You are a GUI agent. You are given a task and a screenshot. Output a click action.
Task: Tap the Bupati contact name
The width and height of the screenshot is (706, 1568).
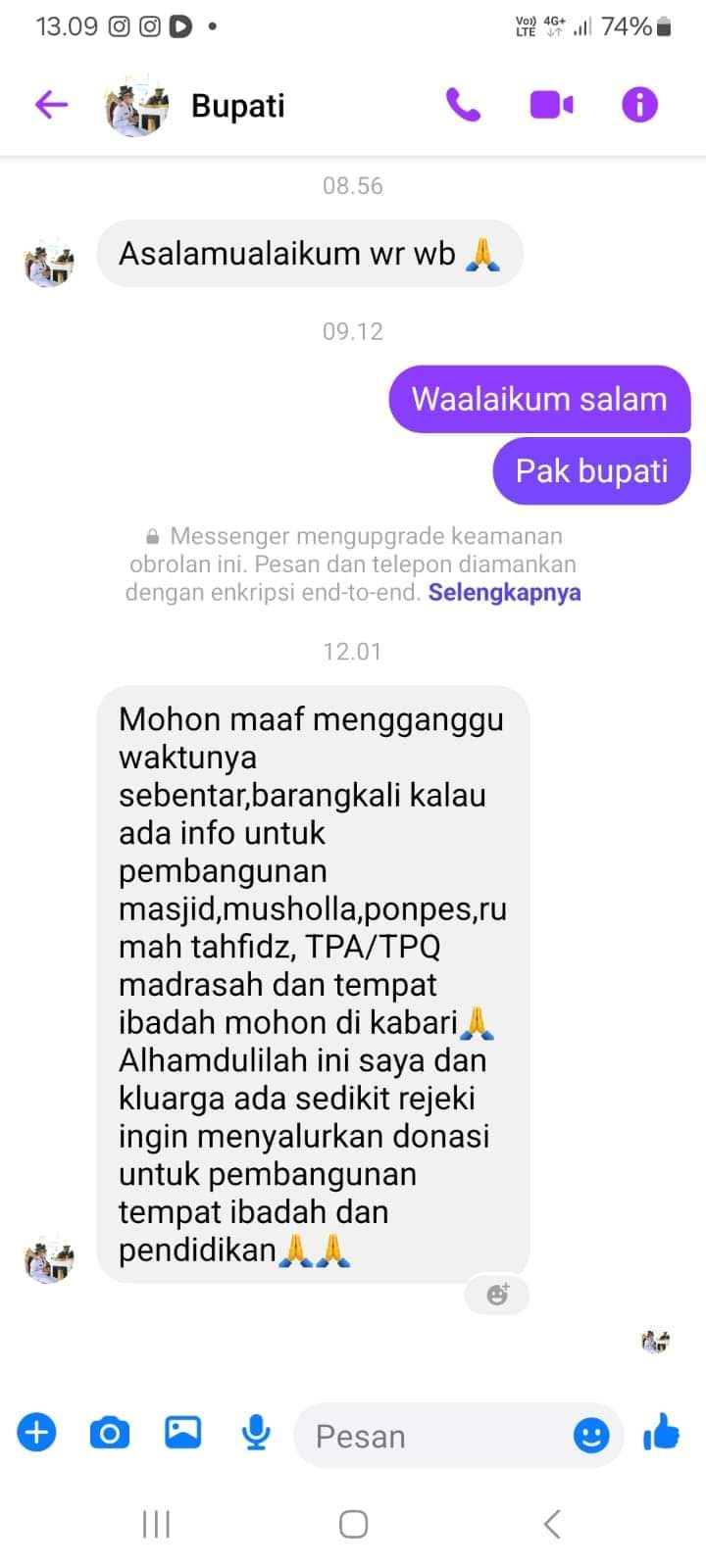tap(238, 105)
